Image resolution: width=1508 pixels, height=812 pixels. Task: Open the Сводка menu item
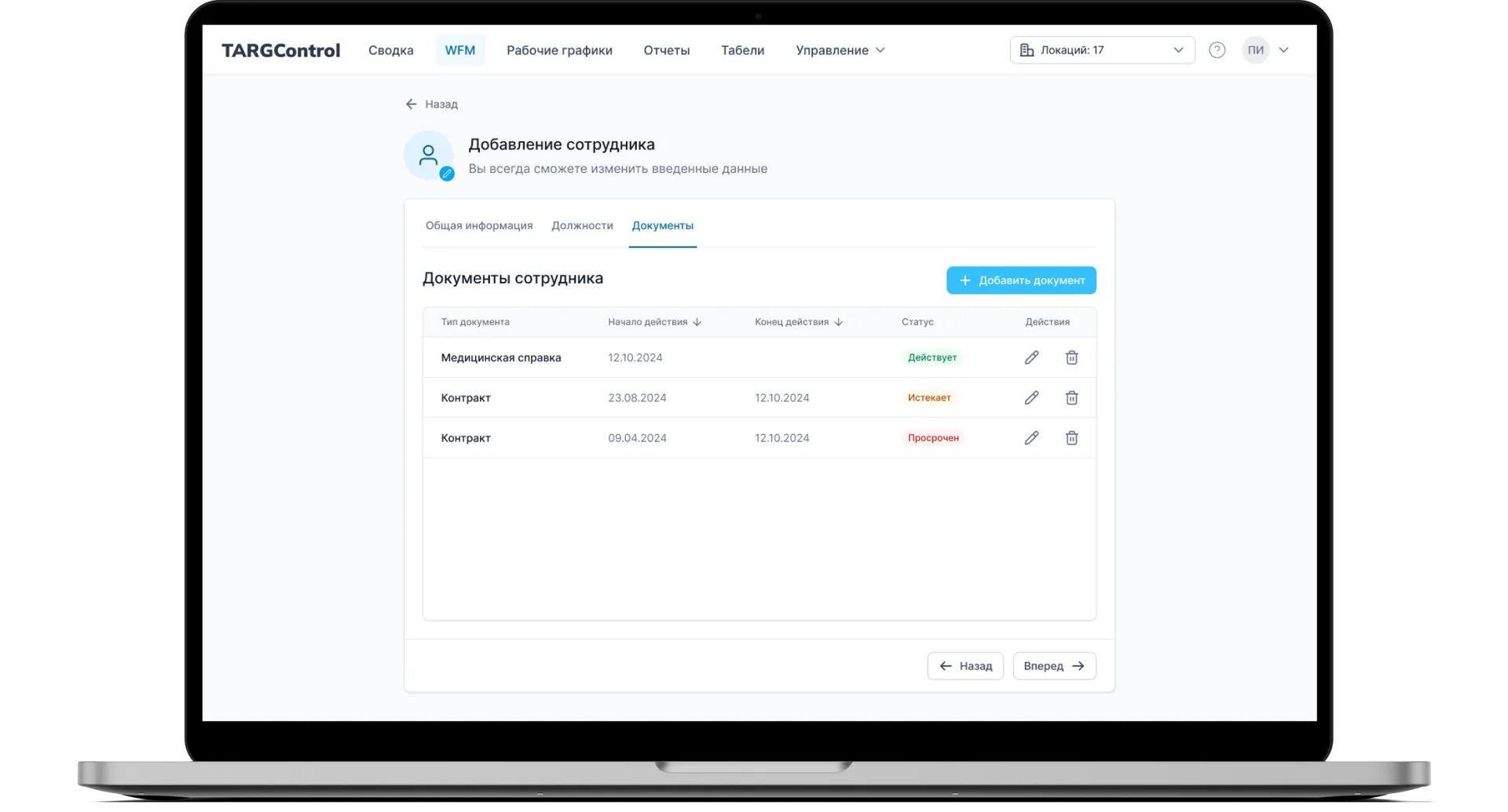[x=390, y=50]
